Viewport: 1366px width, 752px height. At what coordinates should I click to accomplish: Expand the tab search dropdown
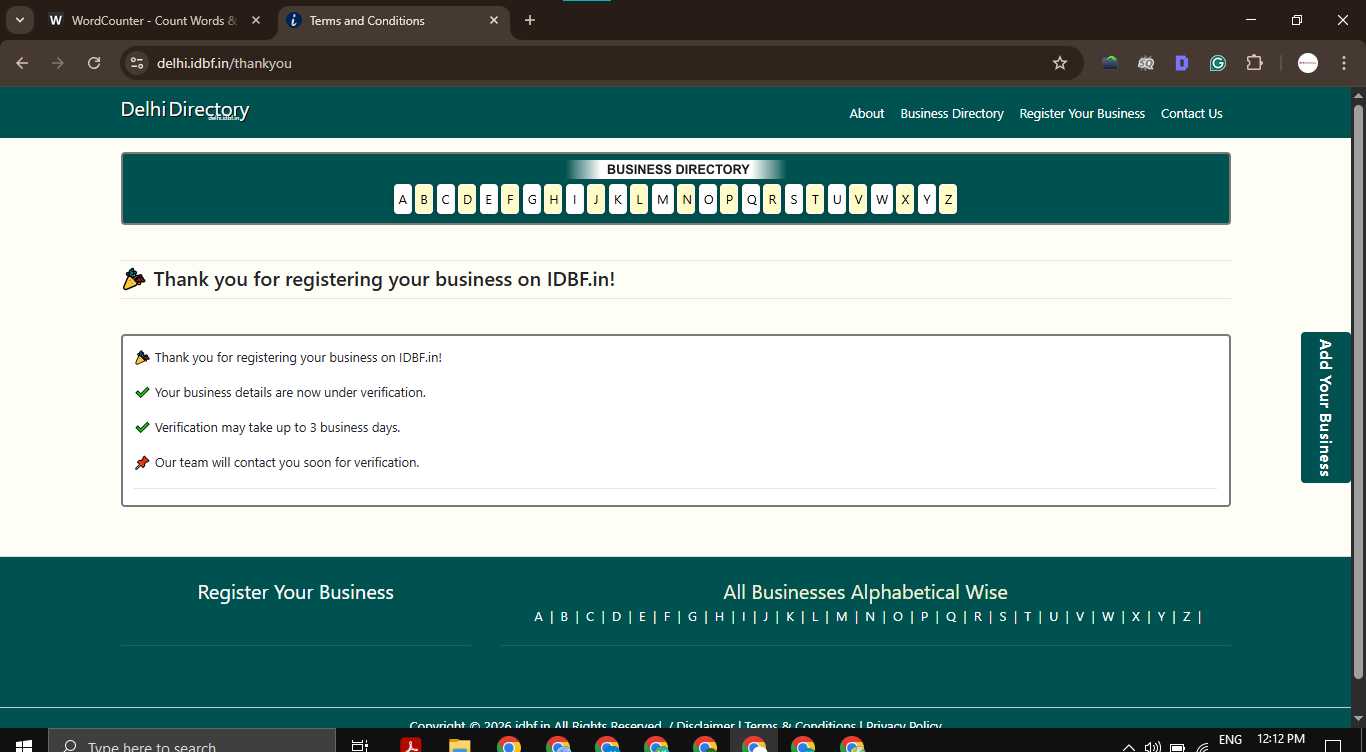[19, 20]
